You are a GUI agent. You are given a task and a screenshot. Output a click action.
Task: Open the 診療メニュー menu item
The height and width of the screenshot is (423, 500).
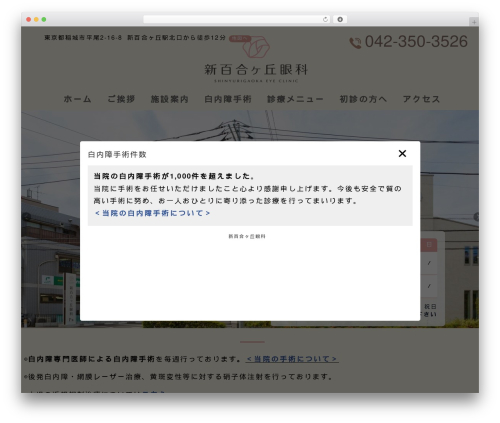click(x=295, y=99)
